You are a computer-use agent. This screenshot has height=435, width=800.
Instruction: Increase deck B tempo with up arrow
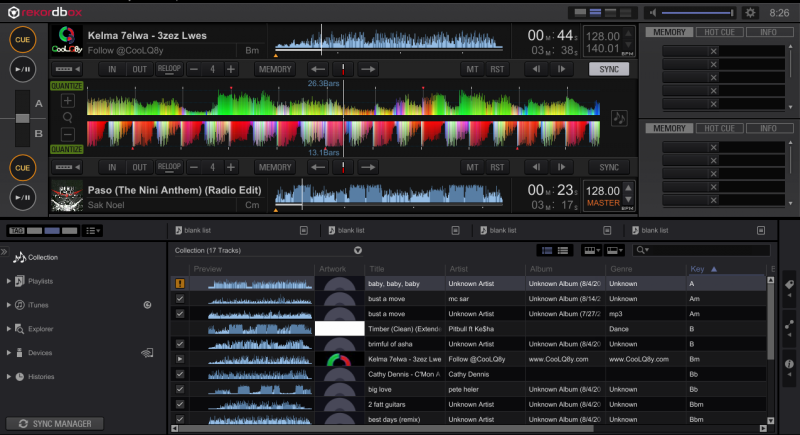(629, 188)
